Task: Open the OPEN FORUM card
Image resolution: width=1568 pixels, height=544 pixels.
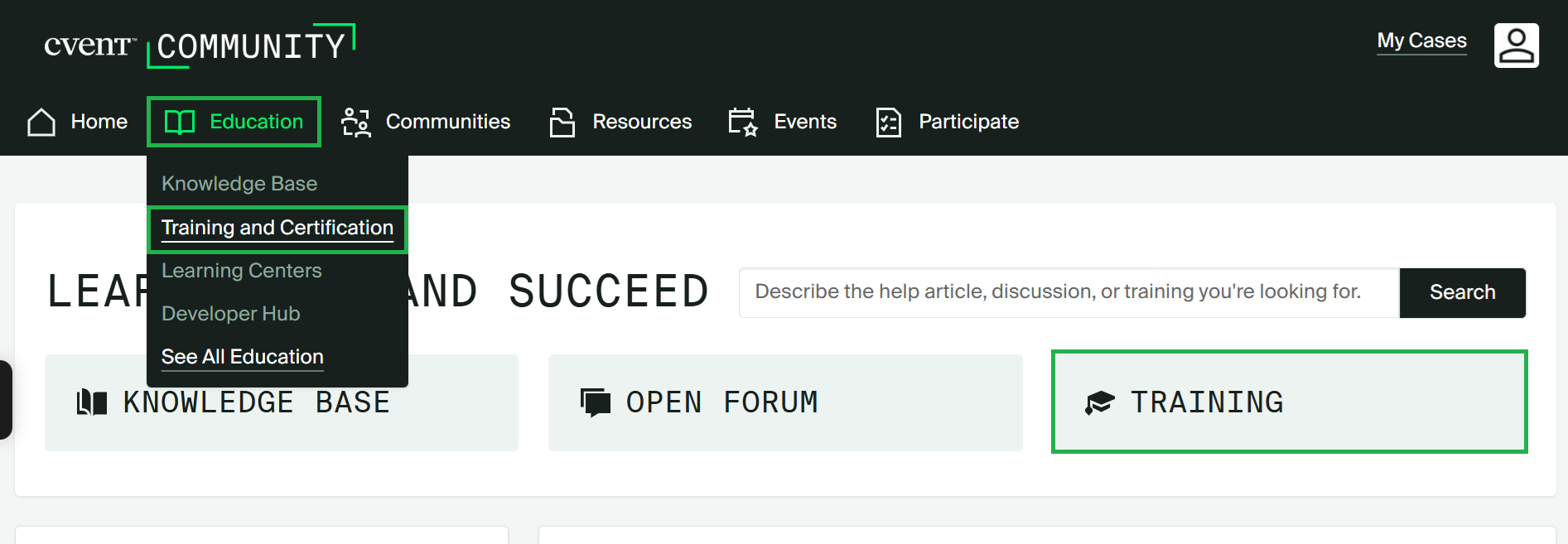Action: 785,402
